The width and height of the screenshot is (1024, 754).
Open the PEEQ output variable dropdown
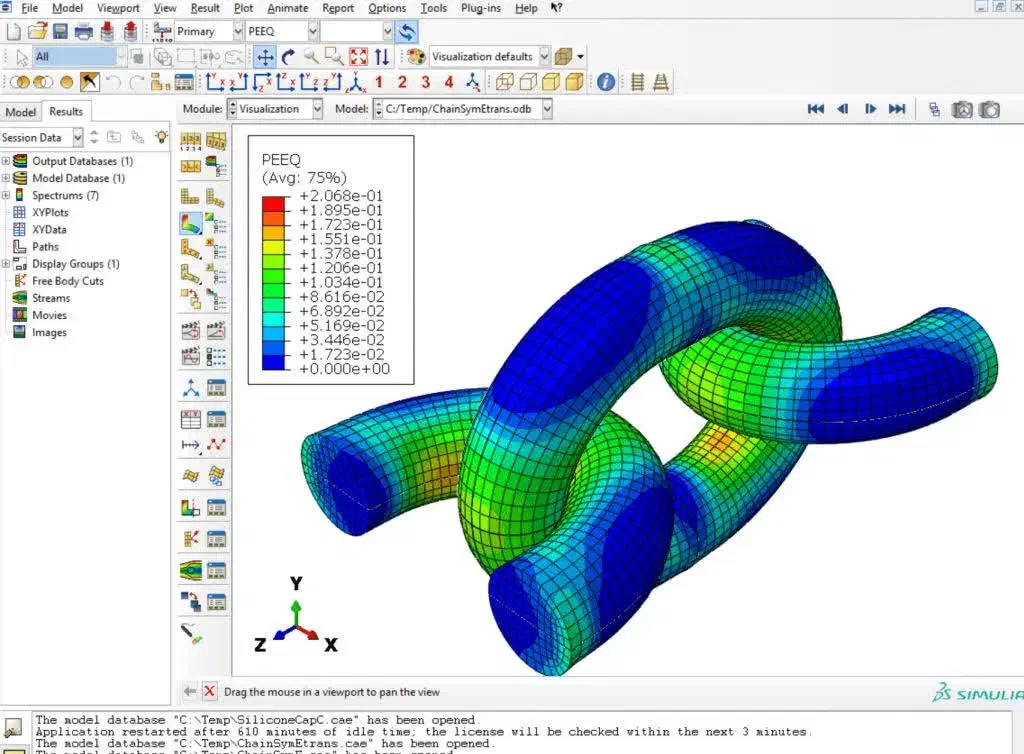pyautogui.click(x=309, y=31)
